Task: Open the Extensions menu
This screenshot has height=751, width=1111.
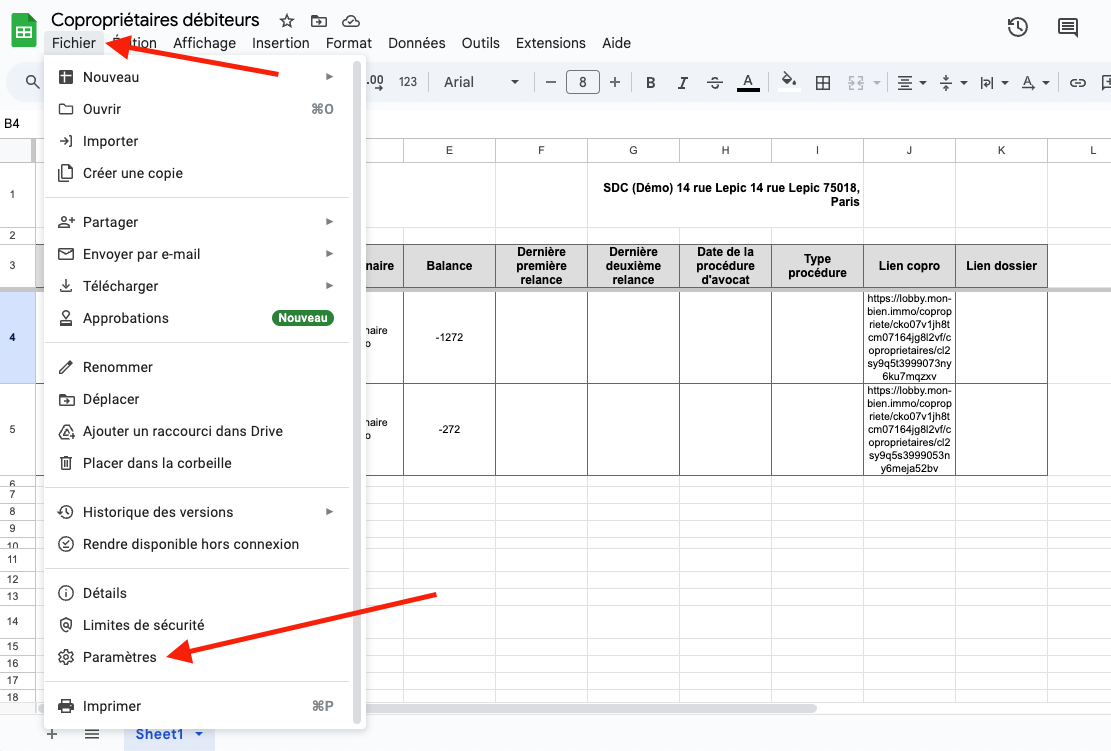Action: tap(551, 43)
